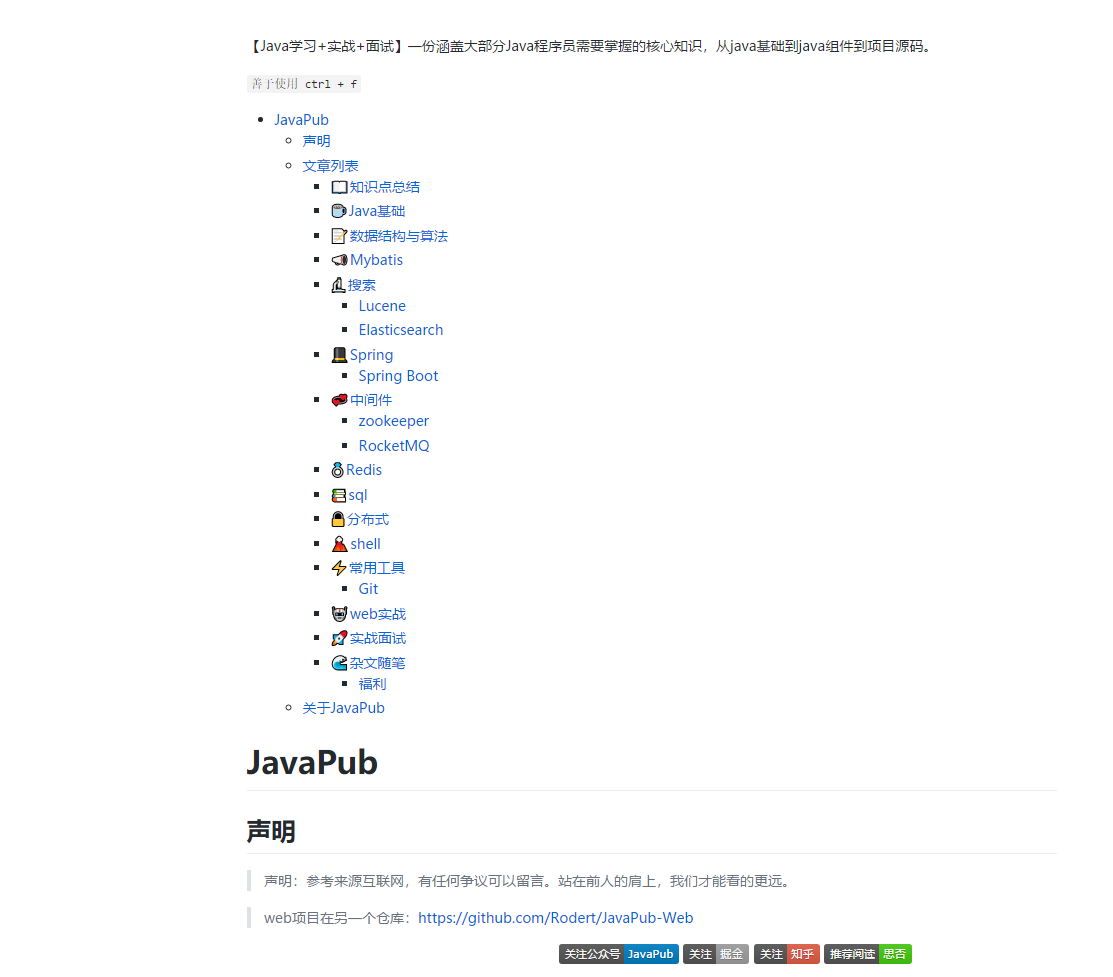Open 文章列表 contents link
The width and height of the screenshot is (1113, 977).
click(330, 165)
